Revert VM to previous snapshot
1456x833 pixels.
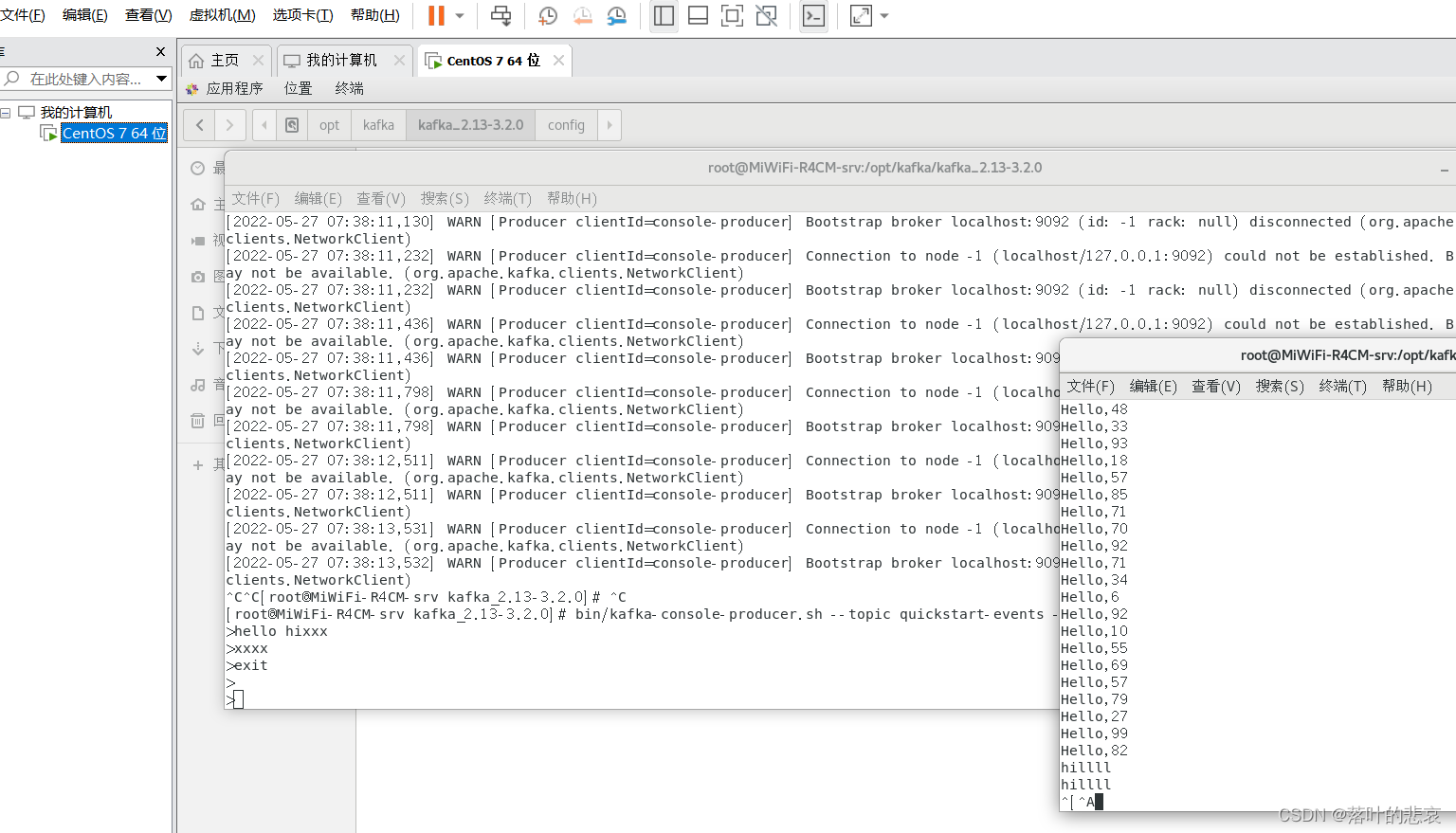[x=582, y=15]
